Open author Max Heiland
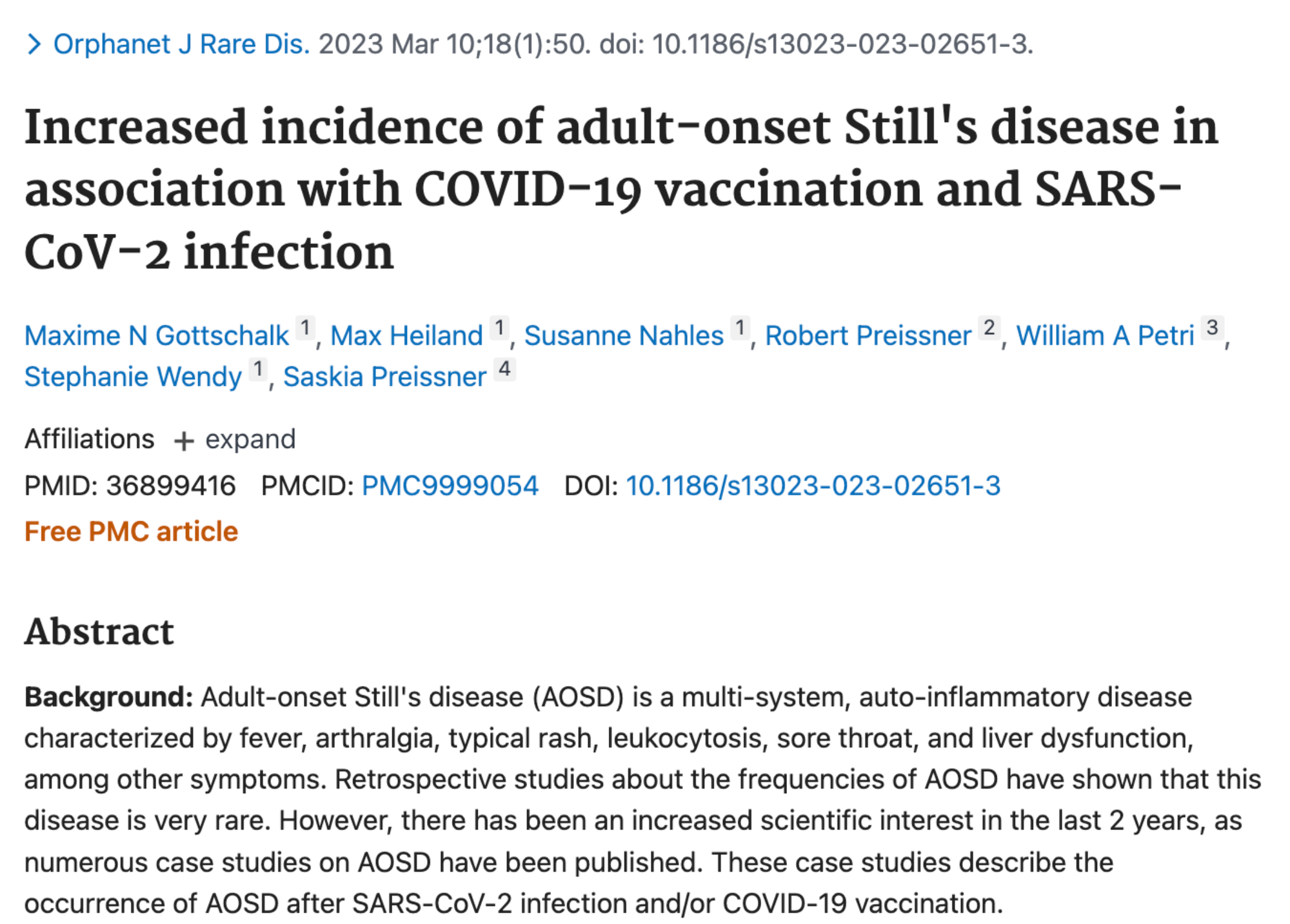1290x924 pixels. 406,335
